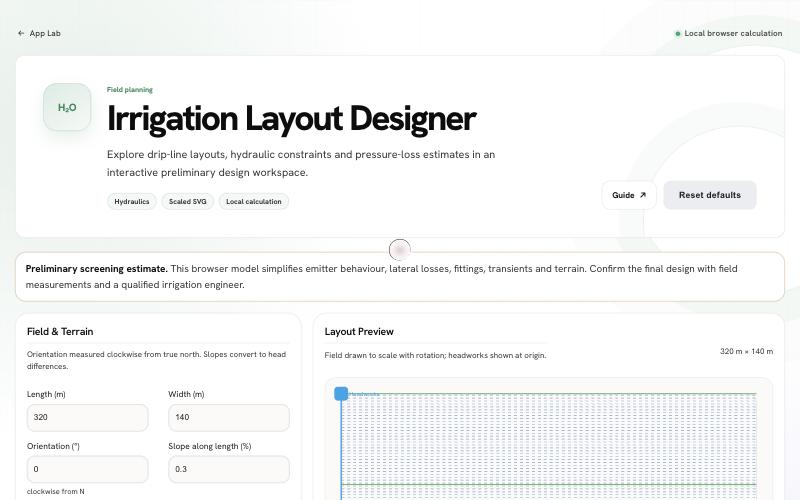Select the Local calculation tag chip
Image resolution: width=800 pixels, height=500 pixels.
click(x=254, y=202)
